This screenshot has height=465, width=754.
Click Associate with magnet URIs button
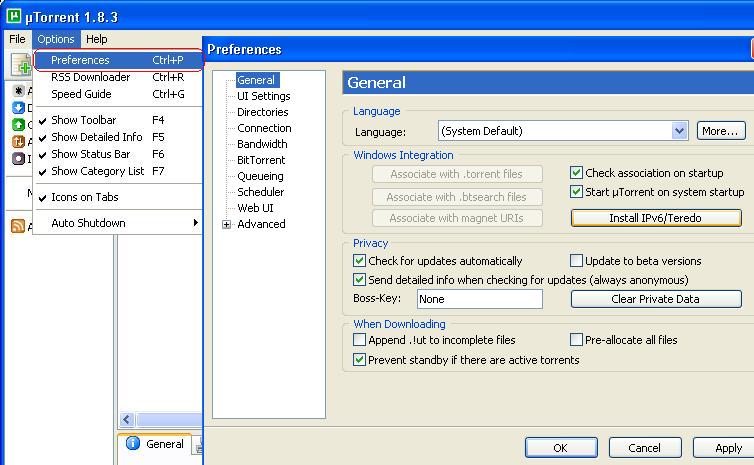coord(457,218)
